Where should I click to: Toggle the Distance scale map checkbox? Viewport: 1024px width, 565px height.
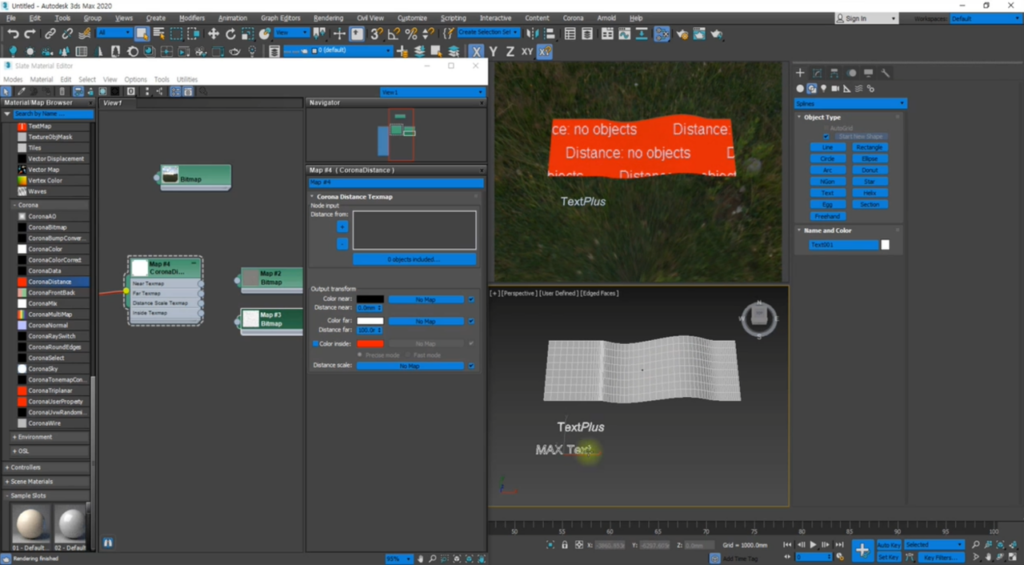tap(471, 366)
